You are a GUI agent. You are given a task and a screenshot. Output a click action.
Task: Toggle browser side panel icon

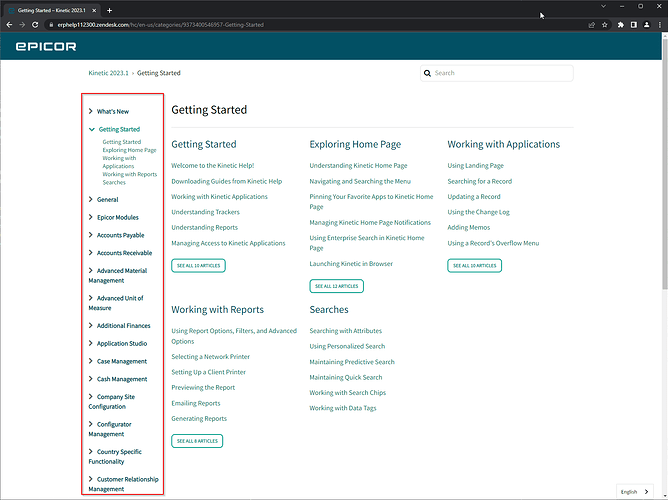[633, 25]
